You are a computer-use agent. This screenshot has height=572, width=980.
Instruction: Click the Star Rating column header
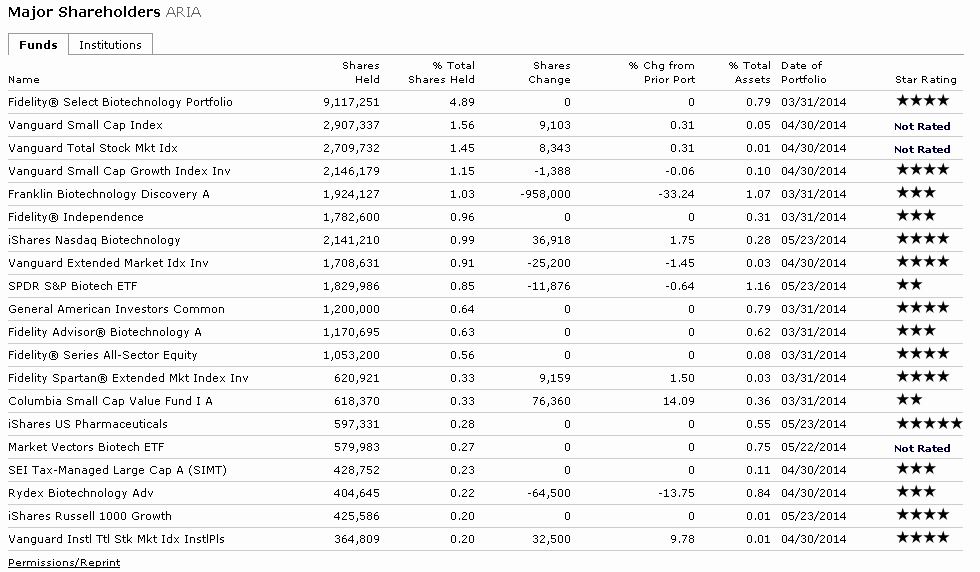pos(925,79)
